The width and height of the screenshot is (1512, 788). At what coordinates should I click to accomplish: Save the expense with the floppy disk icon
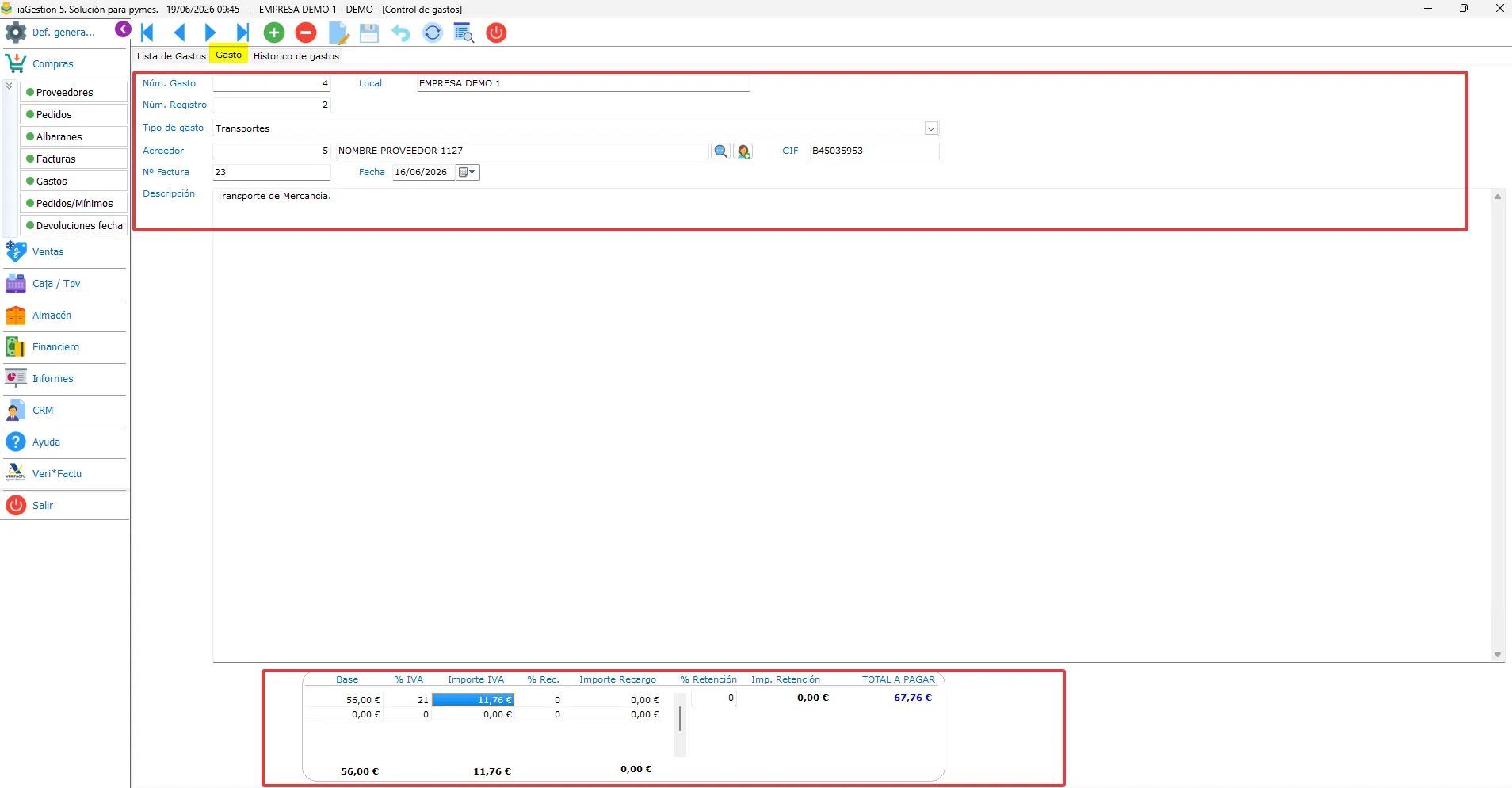point(369,33)
